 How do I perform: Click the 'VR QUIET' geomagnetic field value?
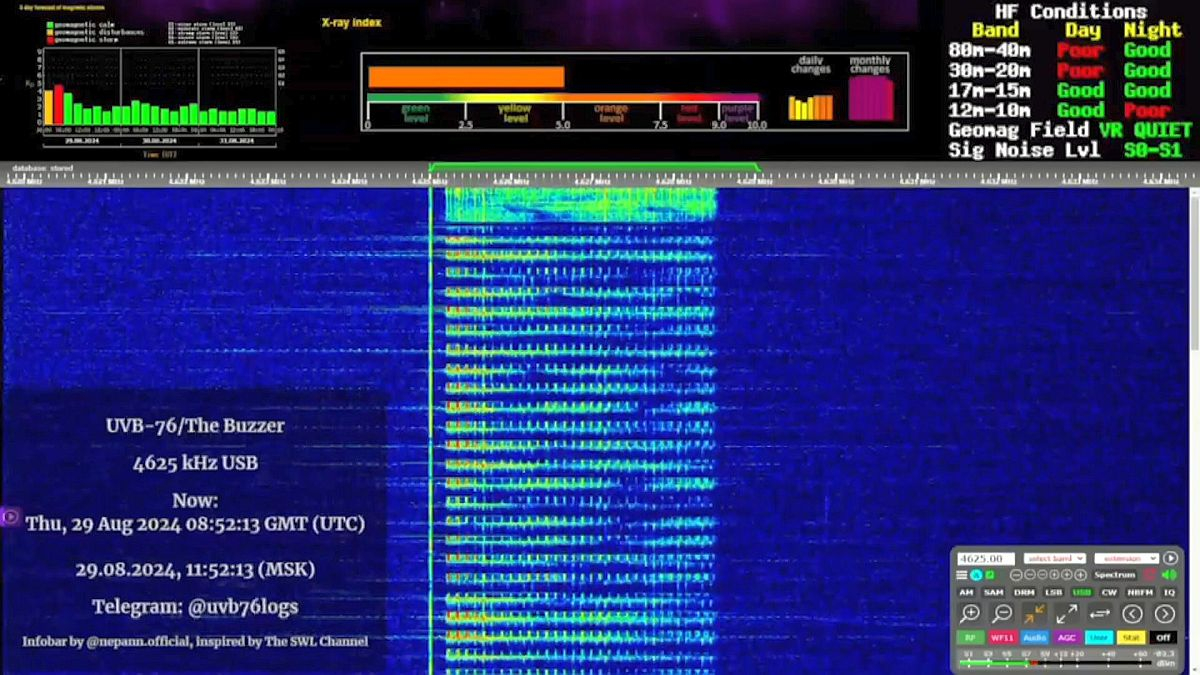pos(1145,130)
